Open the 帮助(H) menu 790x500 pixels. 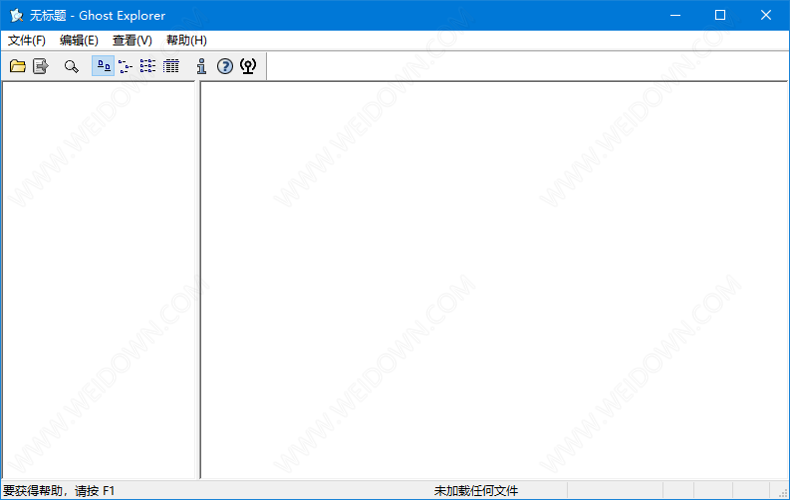pos(186,40)
